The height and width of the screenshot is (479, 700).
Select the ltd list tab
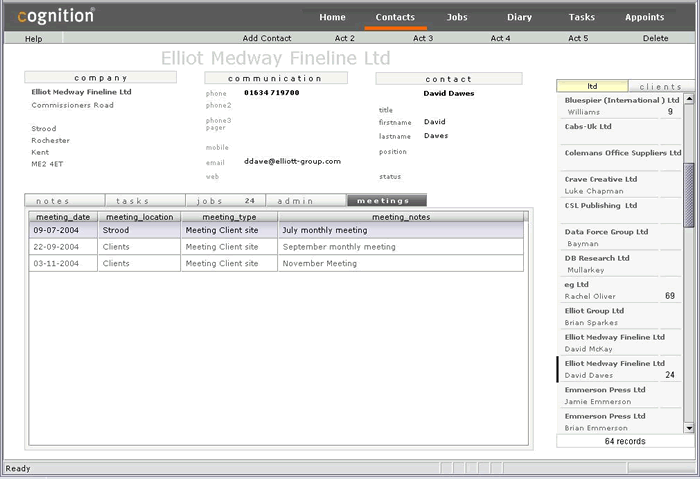point(592,86)
